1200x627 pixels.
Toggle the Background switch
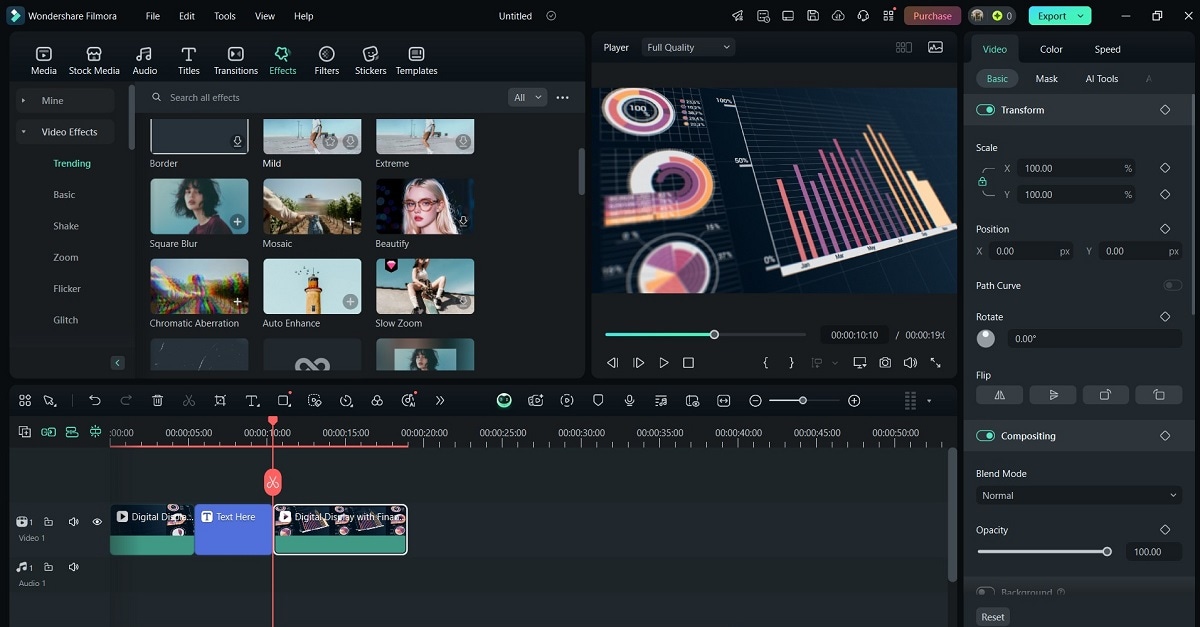(986, 592)
